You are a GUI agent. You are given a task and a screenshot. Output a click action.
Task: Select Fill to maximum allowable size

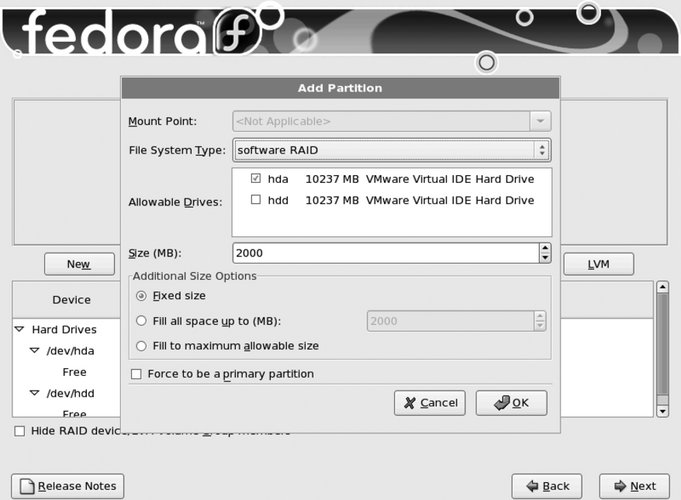(141, 346)
